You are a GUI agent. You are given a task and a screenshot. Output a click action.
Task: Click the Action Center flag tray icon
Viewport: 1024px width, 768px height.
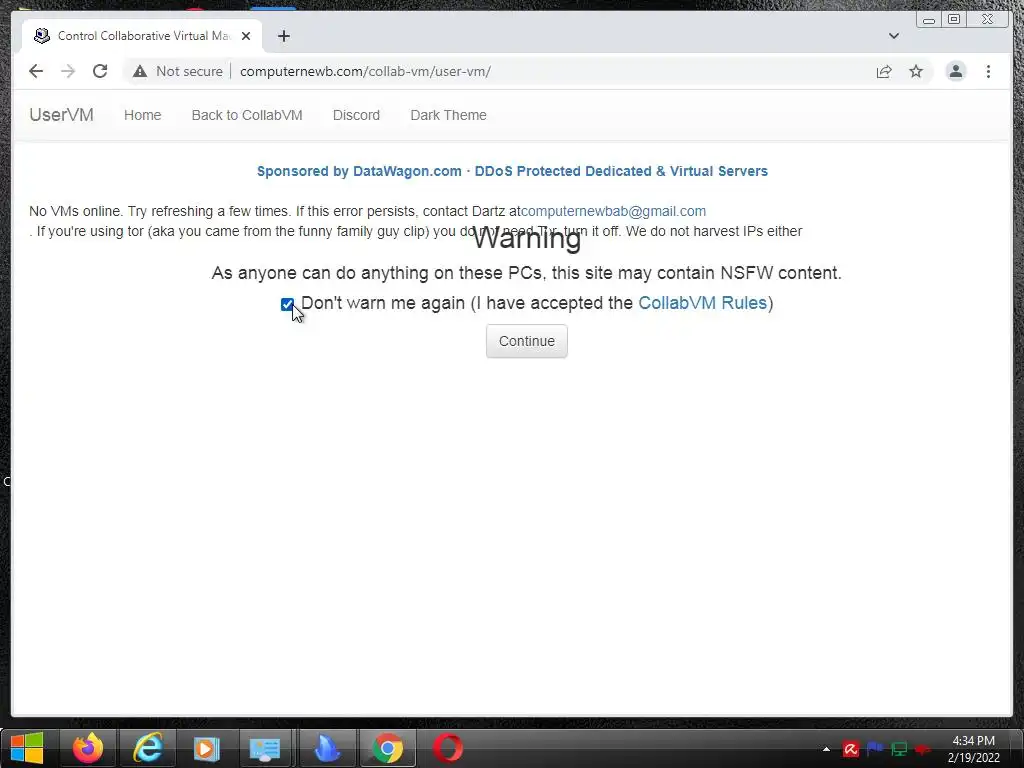click(x=875, y=749)
